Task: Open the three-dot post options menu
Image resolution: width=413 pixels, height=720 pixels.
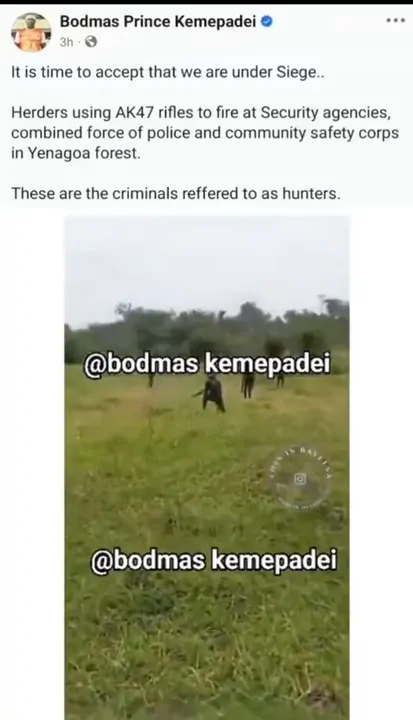Action: pyautogui.click(x=395, y=20)
